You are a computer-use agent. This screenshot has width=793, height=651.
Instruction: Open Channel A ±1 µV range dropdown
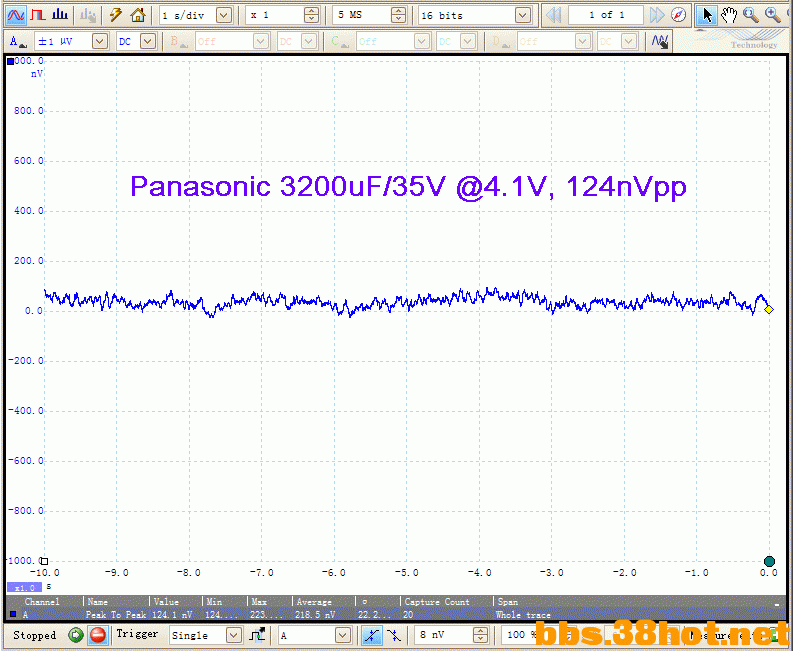coord(100,41)
